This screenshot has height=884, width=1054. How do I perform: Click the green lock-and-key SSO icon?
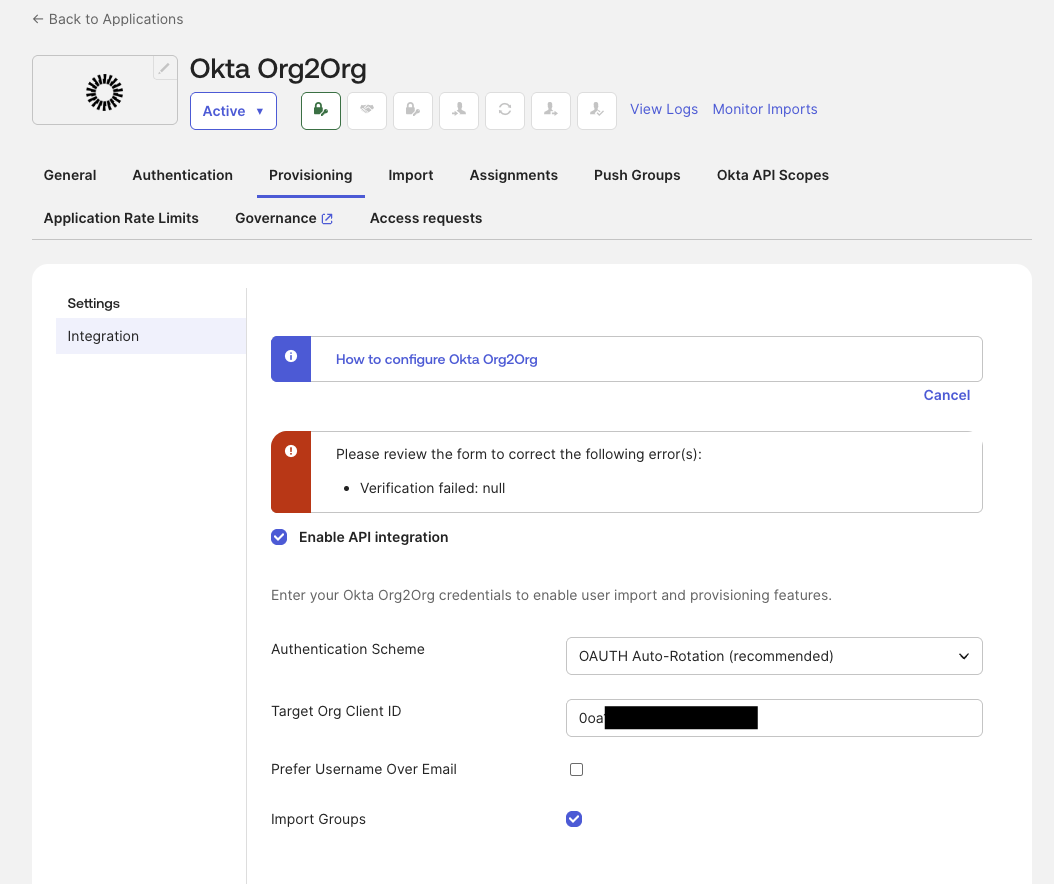click(321, 111)
